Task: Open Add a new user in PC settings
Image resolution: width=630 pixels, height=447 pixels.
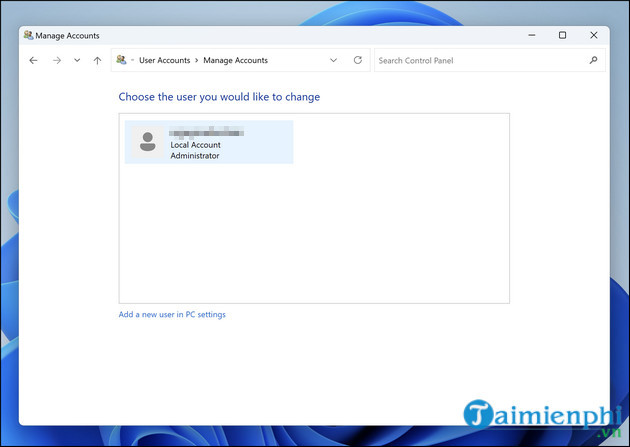Action: (172, 314)
